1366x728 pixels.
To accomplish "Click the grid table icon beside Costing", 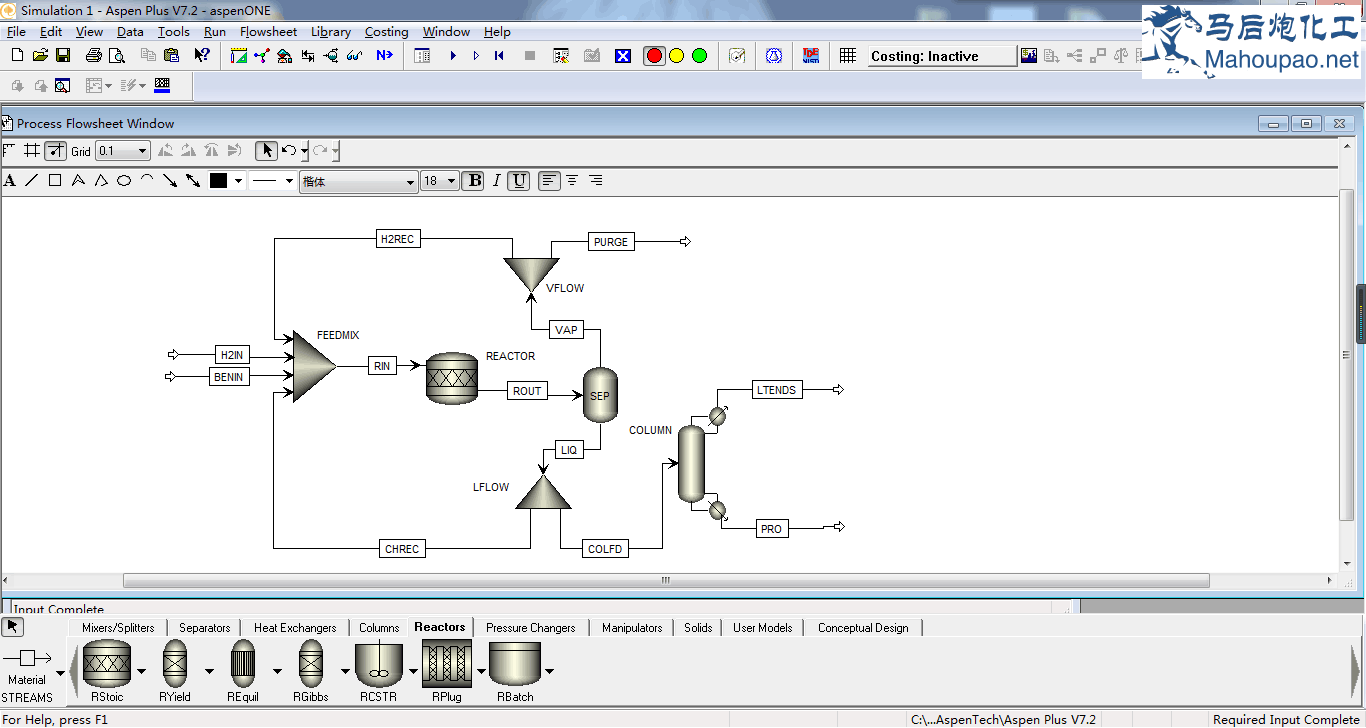I will [x=848, y=56].
